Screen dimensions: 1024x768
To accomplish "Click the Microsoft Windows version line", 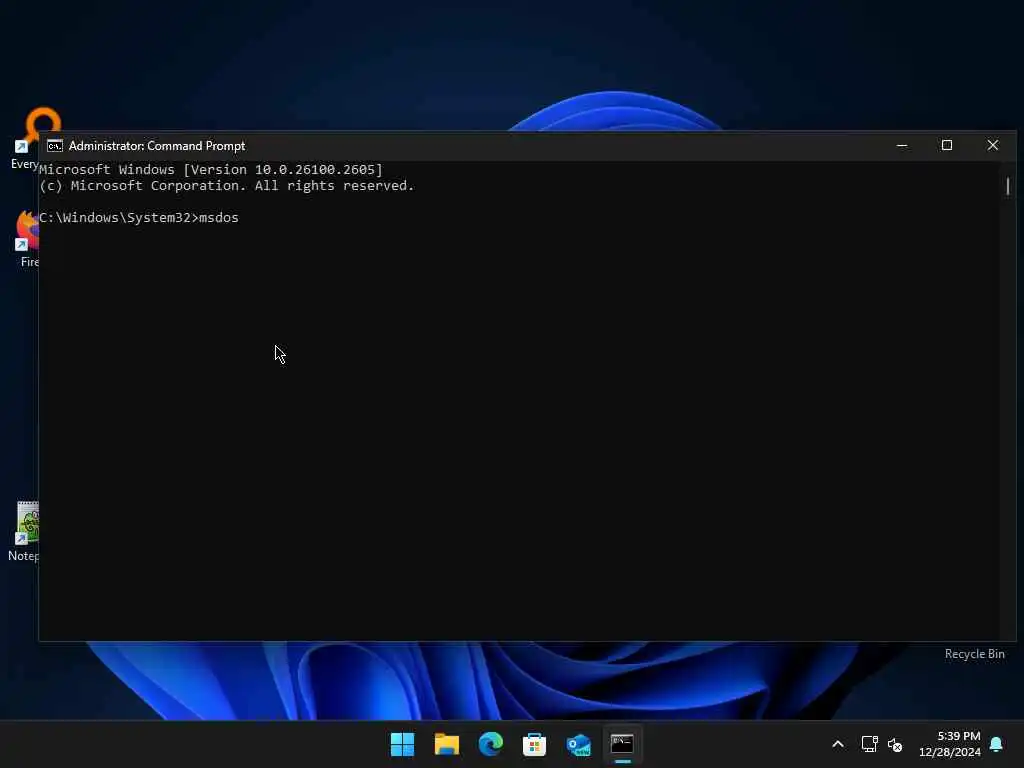I will click(211, 170).
